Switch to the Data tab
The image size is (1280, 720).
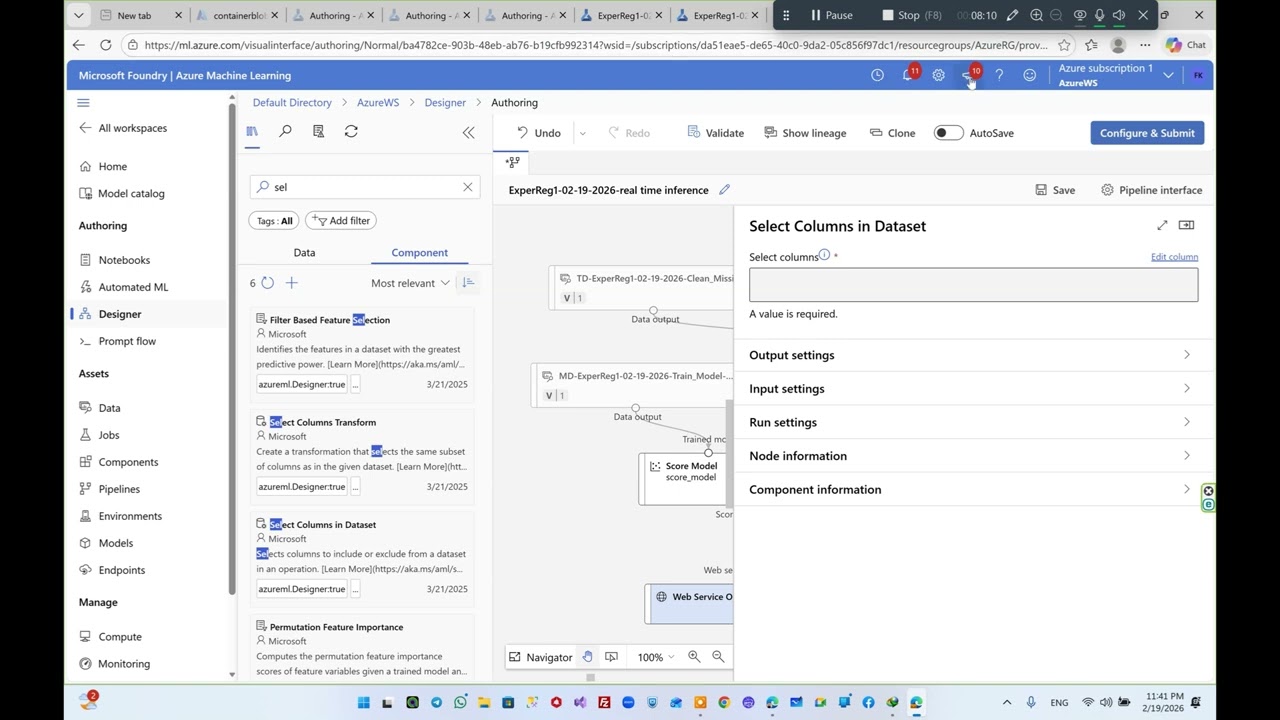point(304,253)
